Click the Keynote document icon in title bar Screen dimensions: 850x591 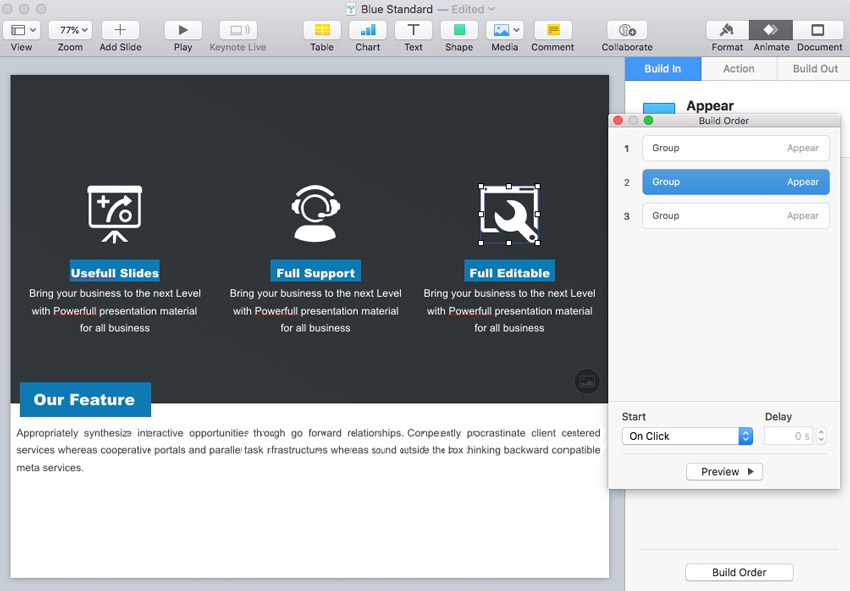click(x=351, y=9)
